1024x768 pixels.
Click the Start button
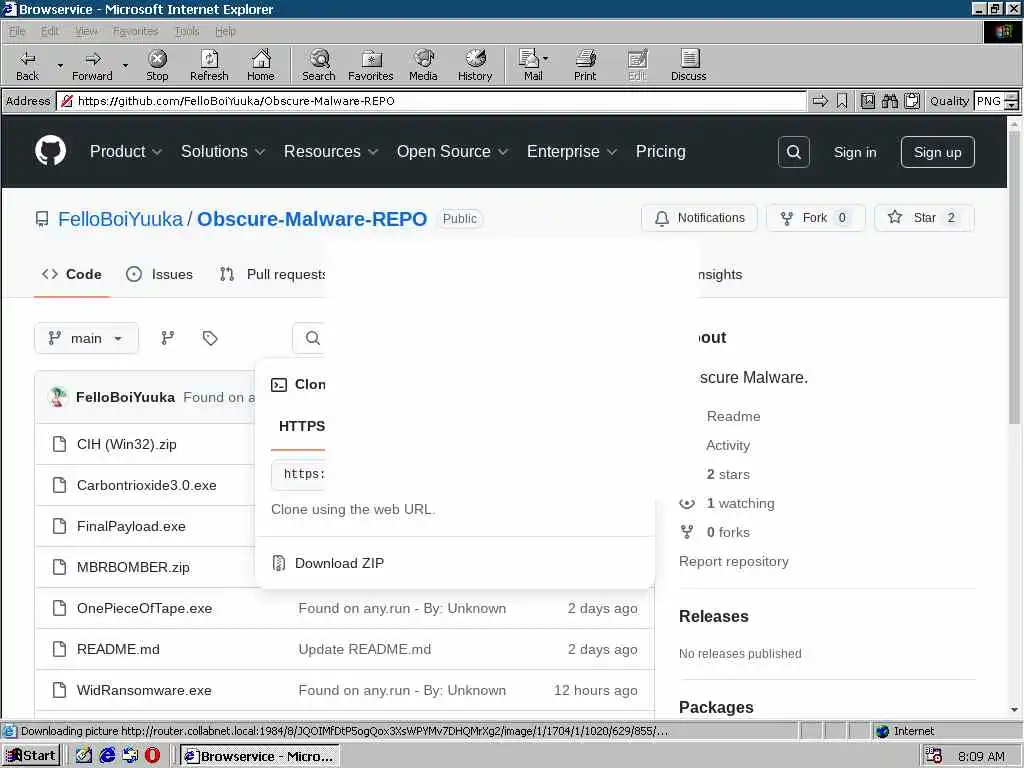click(x=31, y=756)
